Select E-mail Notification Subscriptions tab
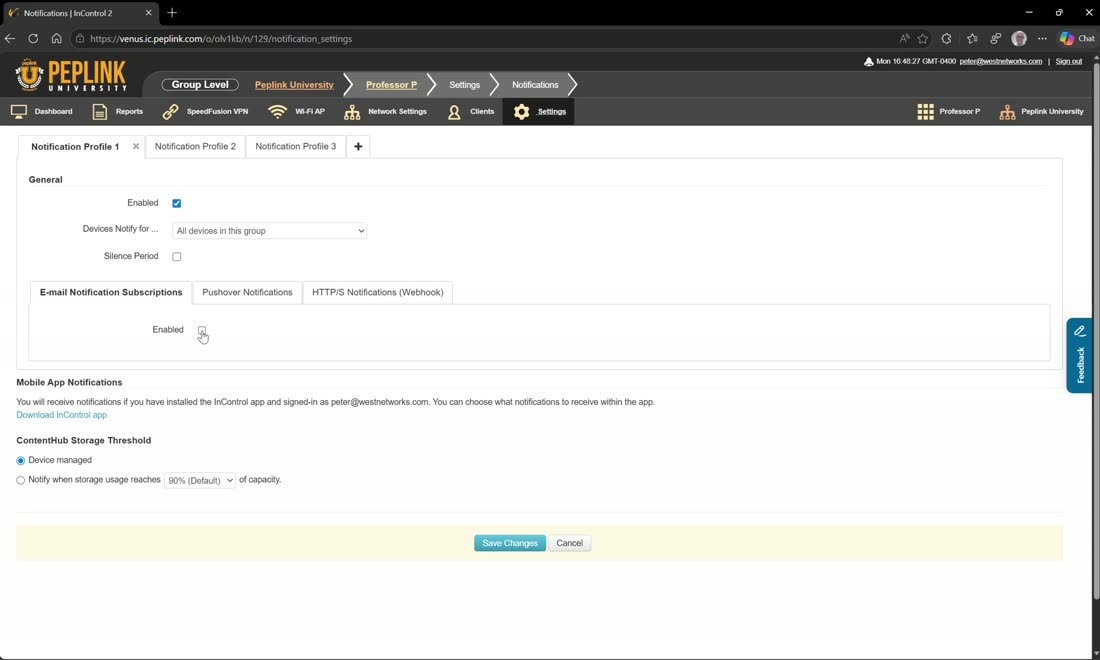 pos(111,292)
